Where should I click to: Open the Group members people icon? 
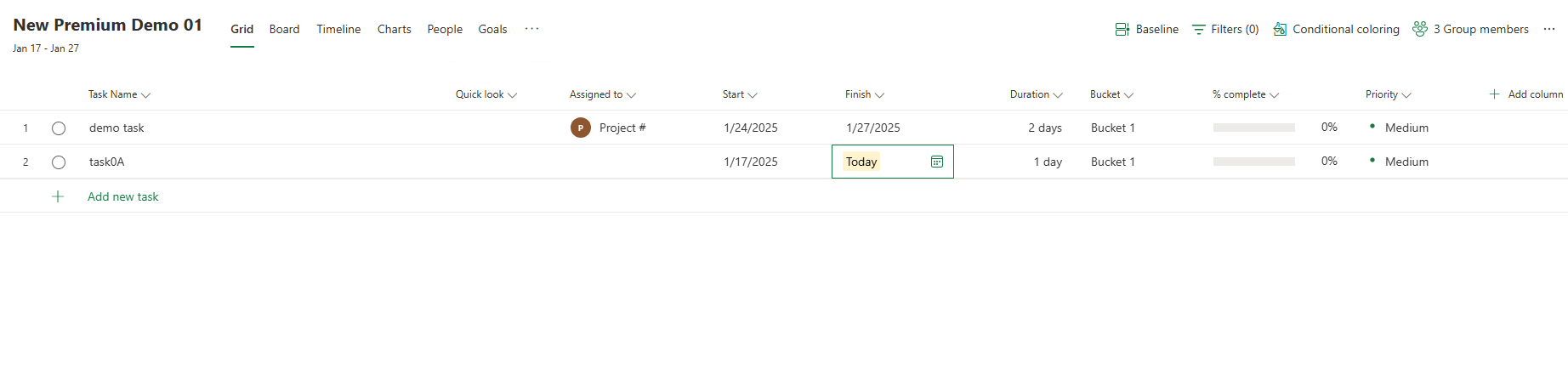tap(1420, 29)
